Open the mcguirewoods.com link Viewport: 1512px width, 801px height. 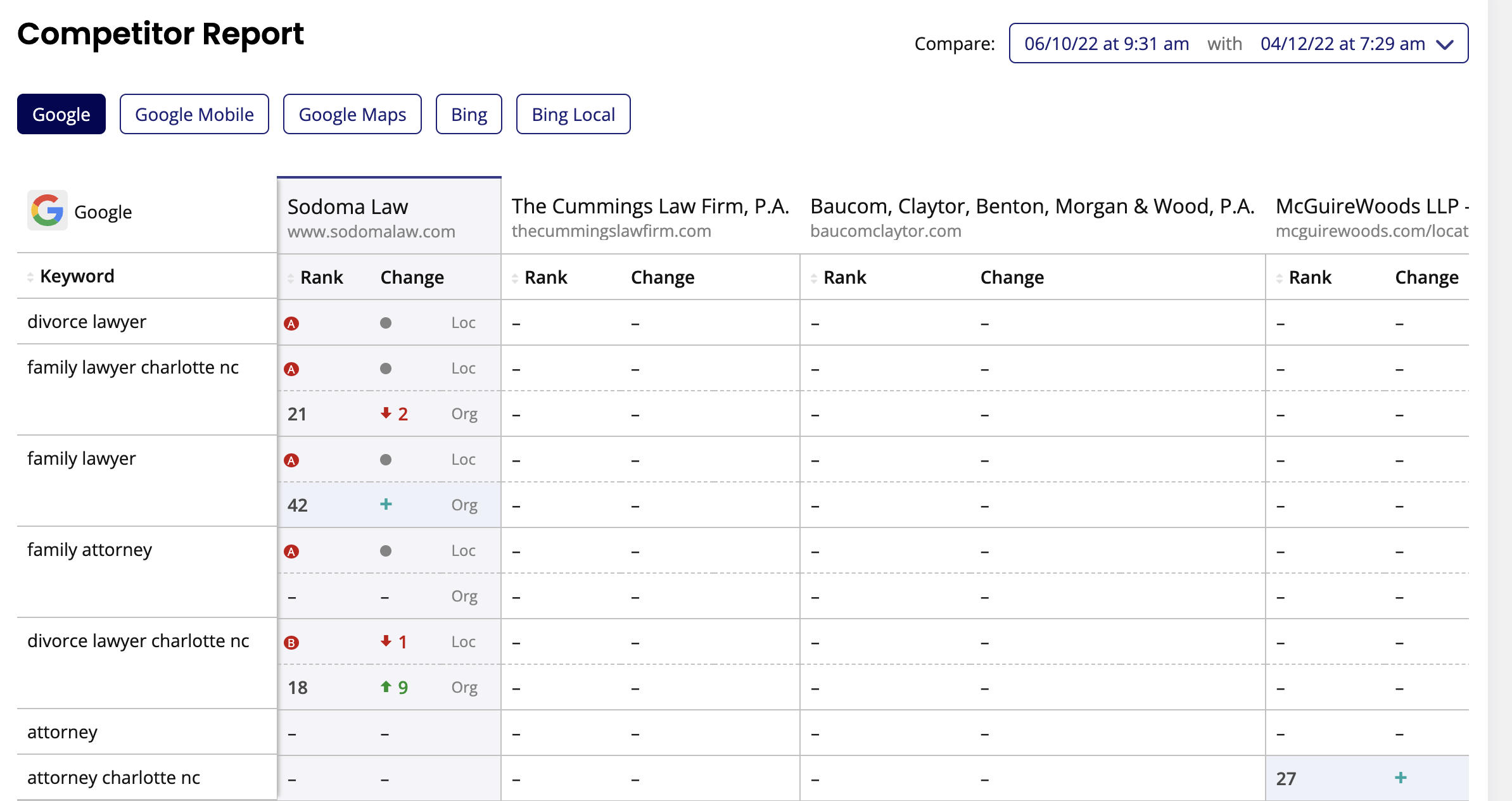click(1371, 231)
